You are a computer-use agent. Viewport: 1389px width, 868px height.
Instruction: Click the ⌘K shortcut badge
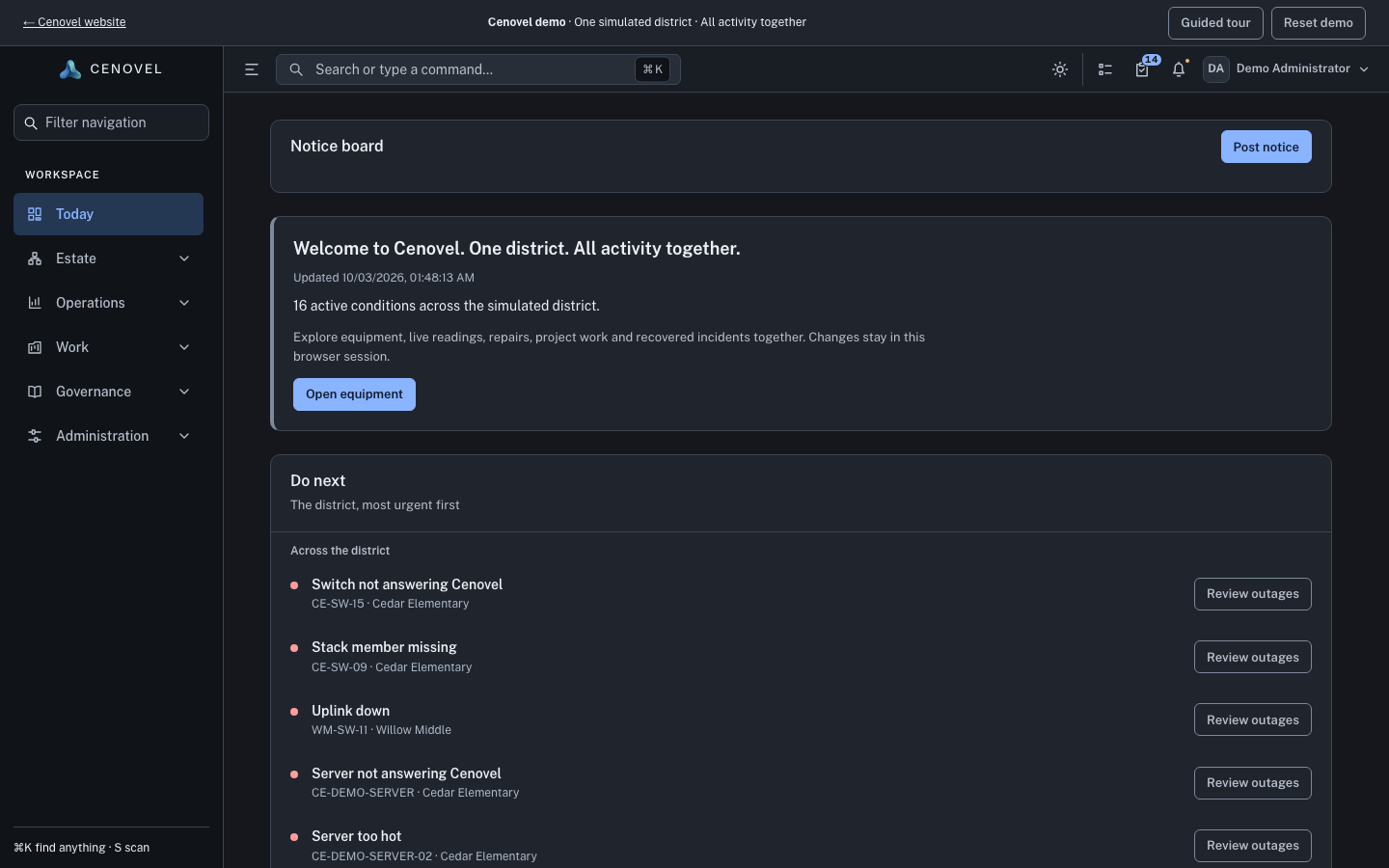pyautogui.click(x=653, y=69)
